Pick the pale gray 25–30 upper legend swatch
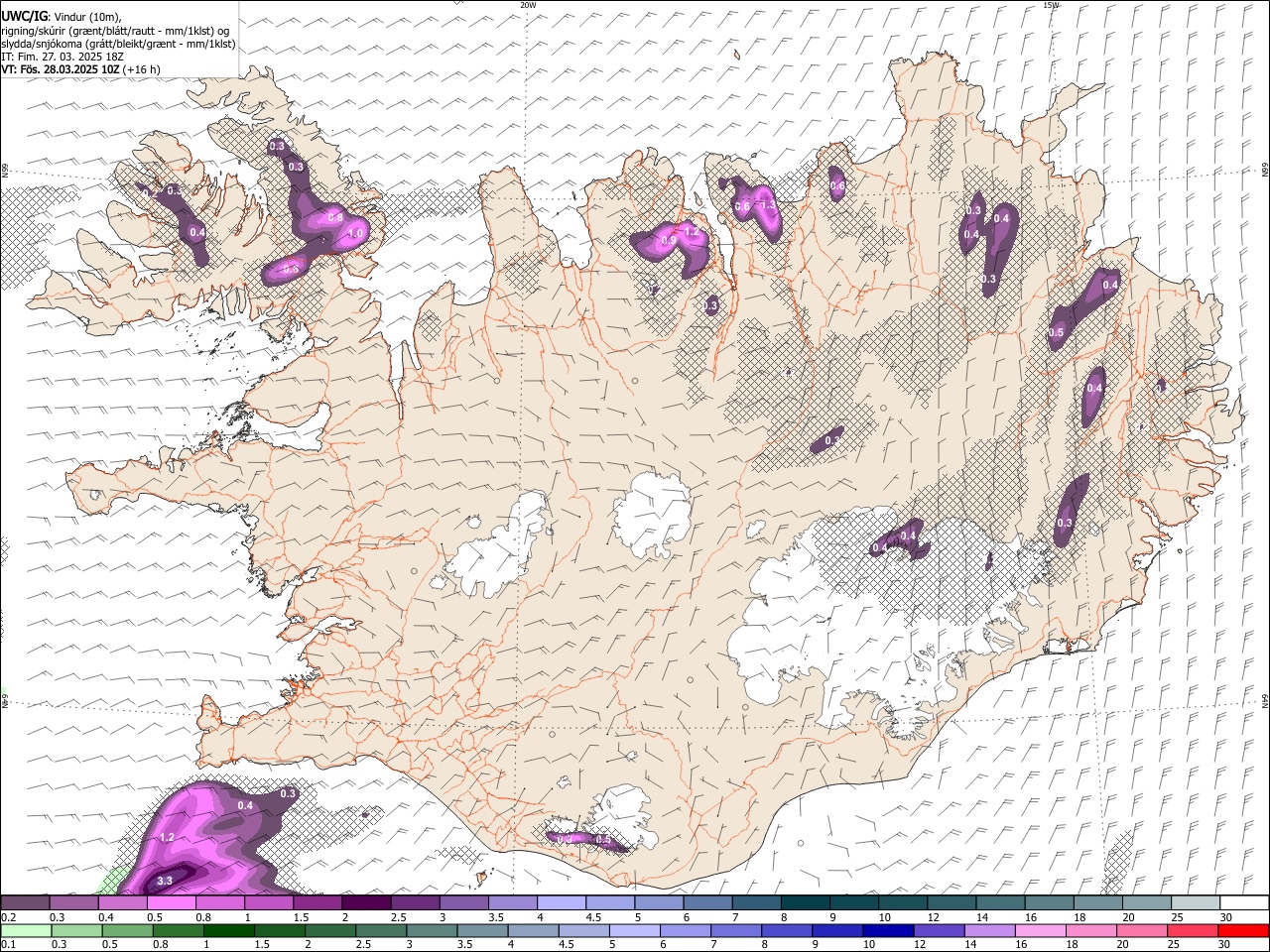This screenshot has height=952, width=1270. click(x=1196, y=902)
